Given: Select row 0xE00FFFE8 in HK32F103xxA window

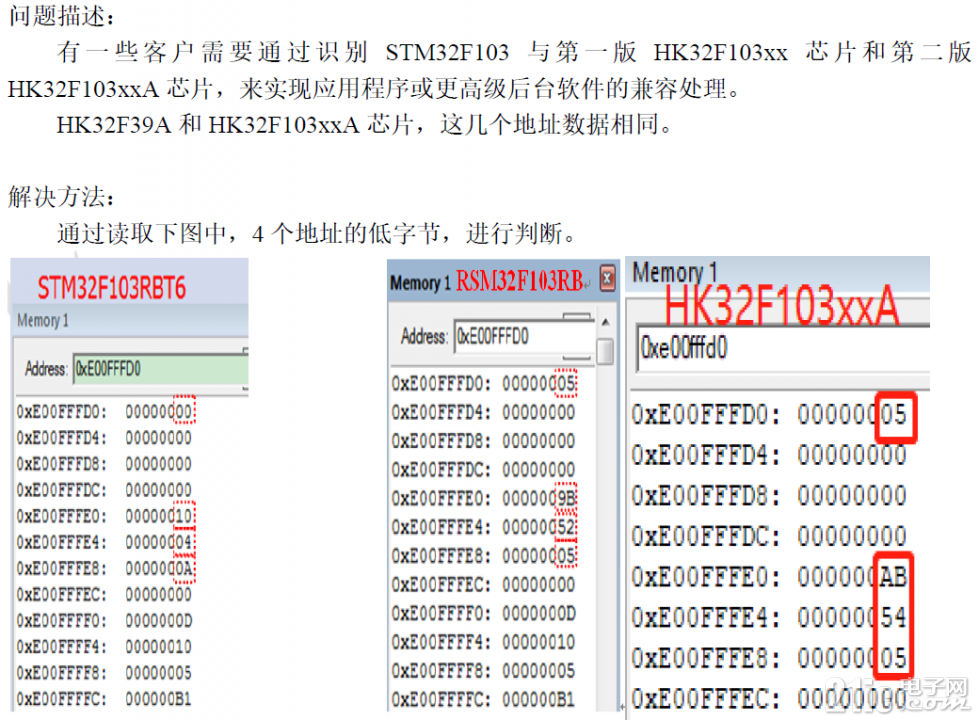Looking at the screenshot, I should [769, 658].
